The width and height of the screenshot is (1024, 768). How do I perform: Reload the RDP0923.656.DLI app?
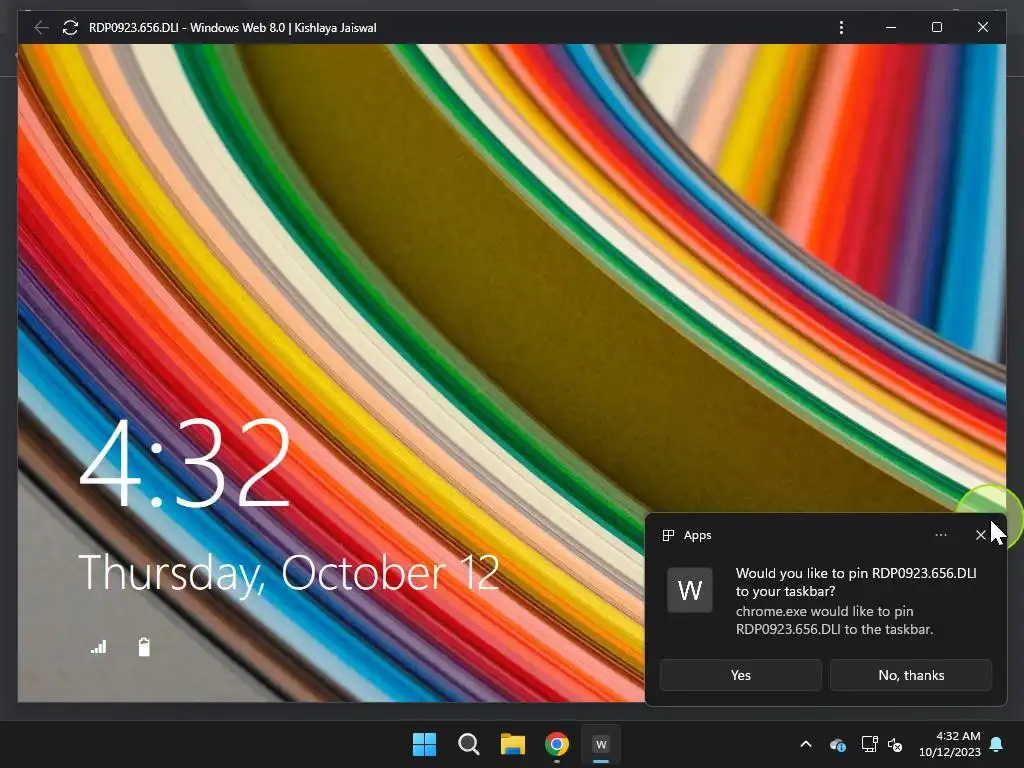click(x=70, y=27)
